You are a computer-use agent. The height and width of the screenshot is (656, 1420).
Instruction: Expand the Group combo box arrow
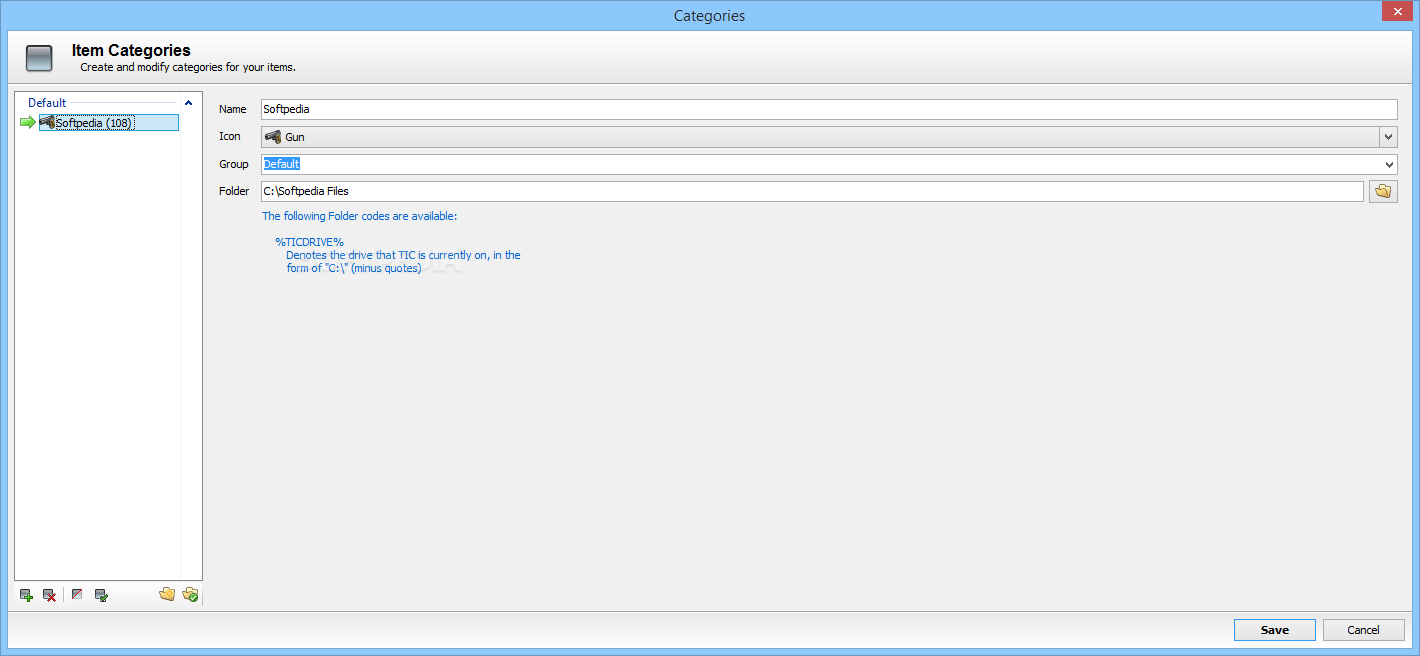tap(1389, 164)
